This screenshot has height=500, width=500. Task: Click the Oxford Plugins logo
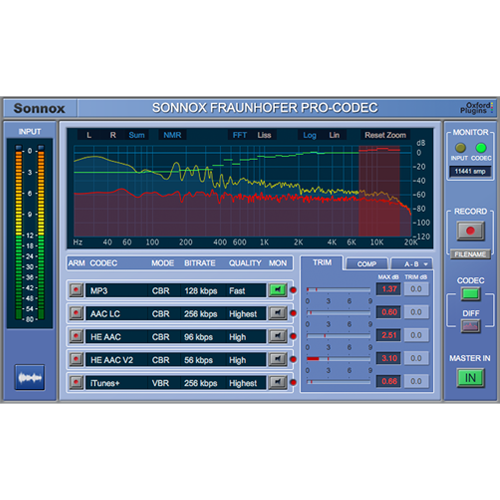coord(476,108)
